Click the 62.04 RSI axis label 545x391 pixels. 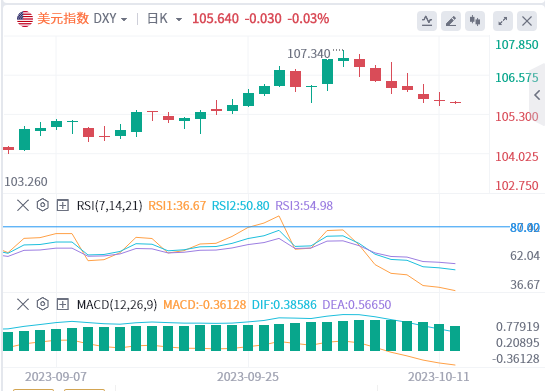[x=525, y=256]
